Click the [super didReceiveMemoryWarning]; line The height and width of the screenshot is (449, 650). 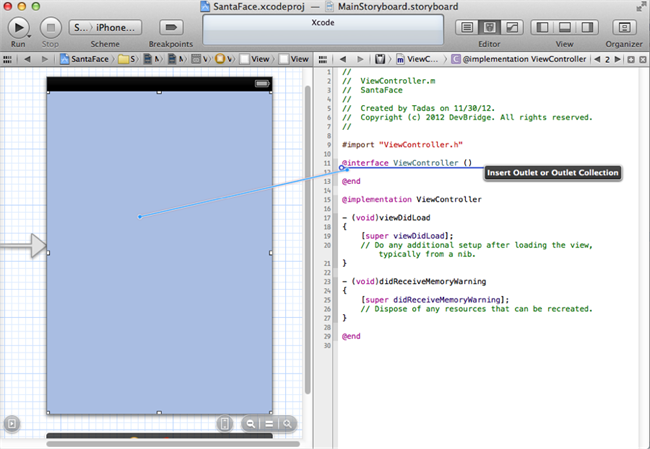pos(435,300)
